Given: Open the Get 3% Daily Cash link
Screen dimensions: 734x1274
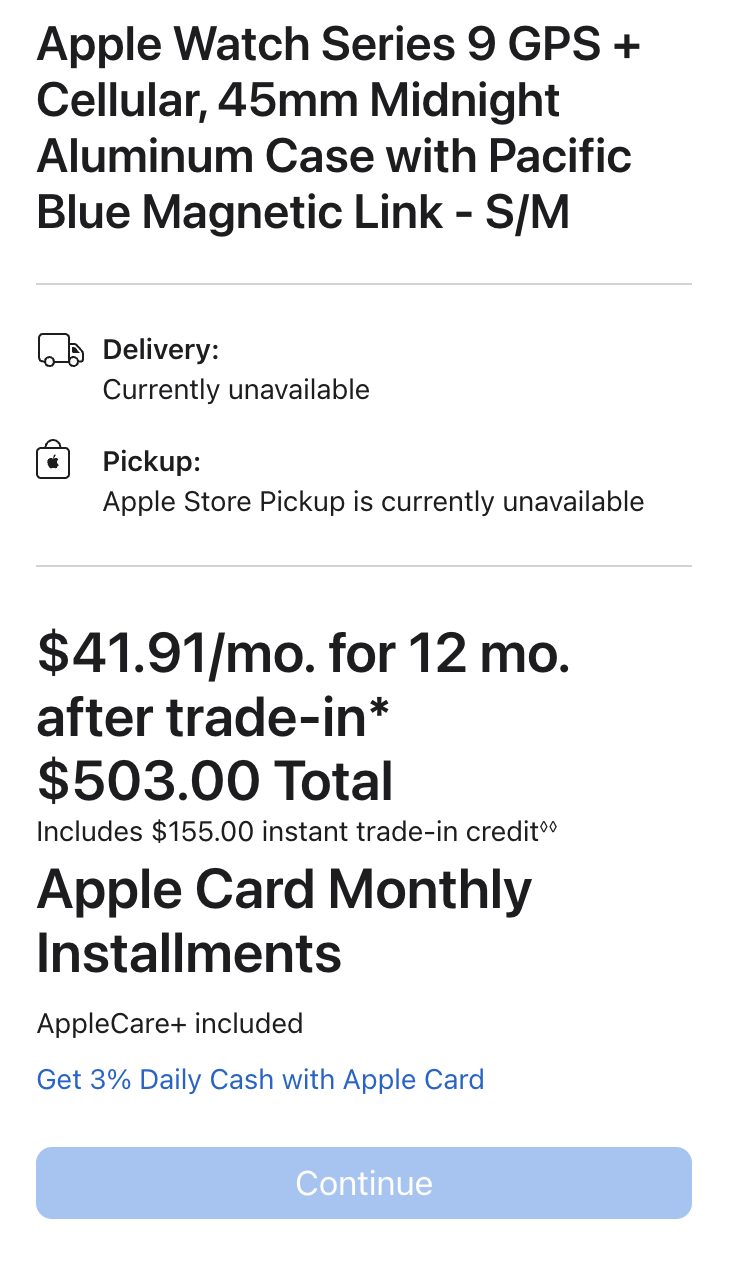Looking at the screenshot, I should (260, 1080).
